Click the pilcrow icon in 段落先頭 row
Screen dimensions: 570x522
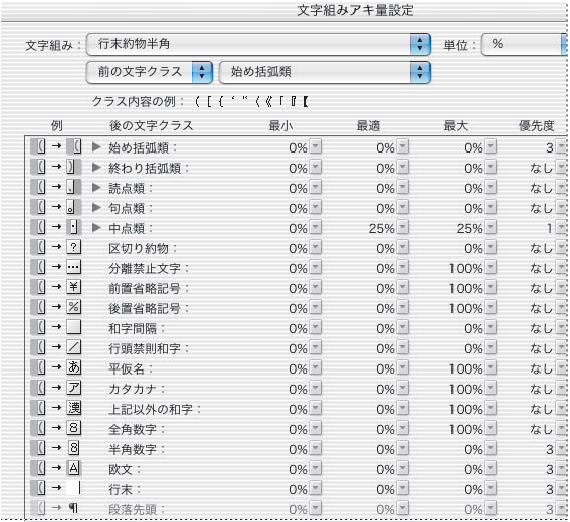point(73,507)
